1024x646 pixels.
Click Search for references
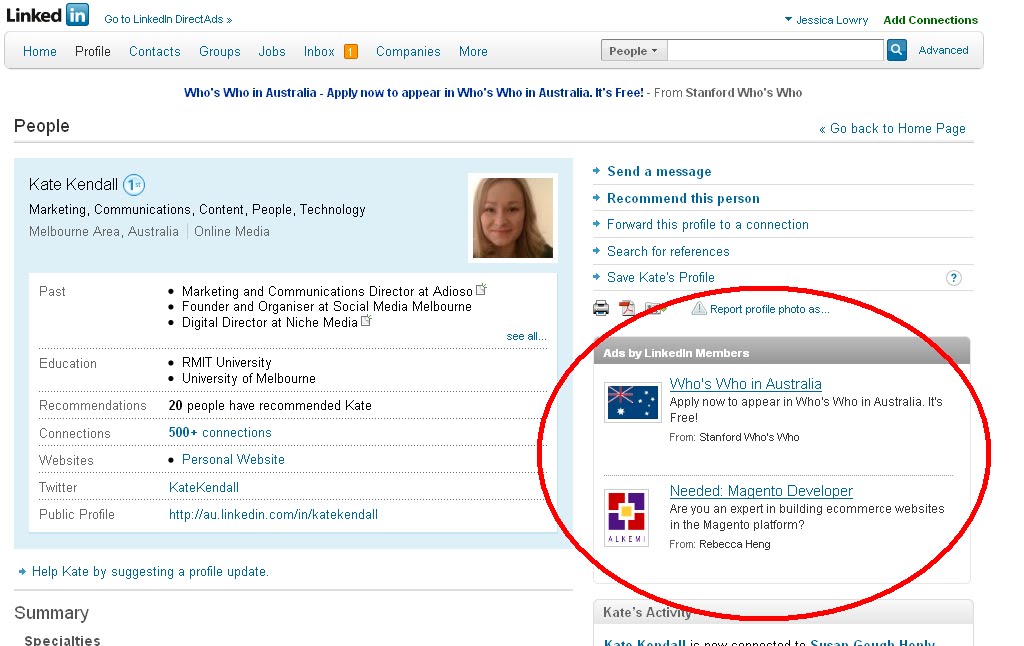[x=668, y=251]
